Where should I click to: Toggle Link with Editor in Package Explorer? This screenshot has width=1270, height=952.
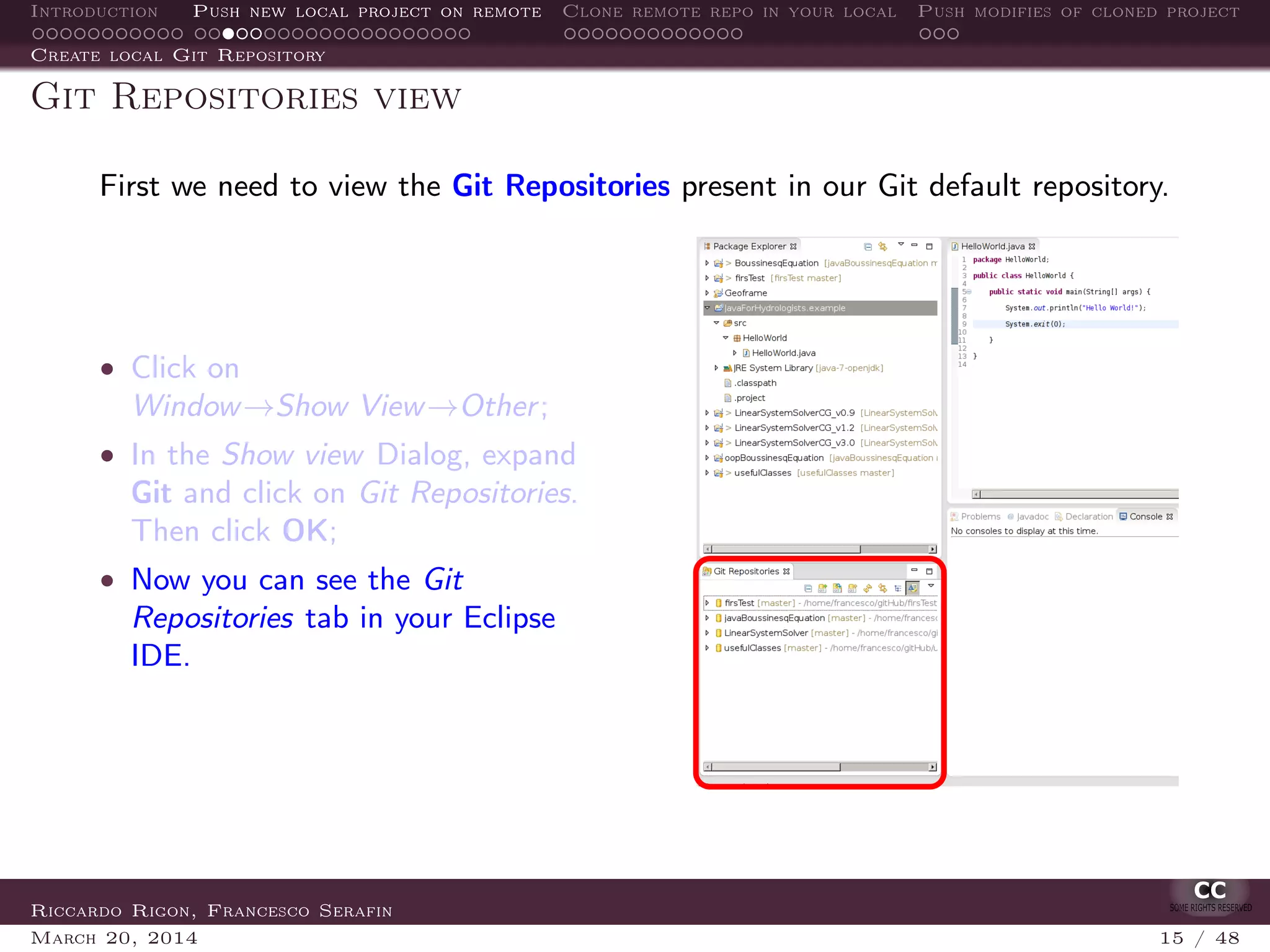point(882,247)
